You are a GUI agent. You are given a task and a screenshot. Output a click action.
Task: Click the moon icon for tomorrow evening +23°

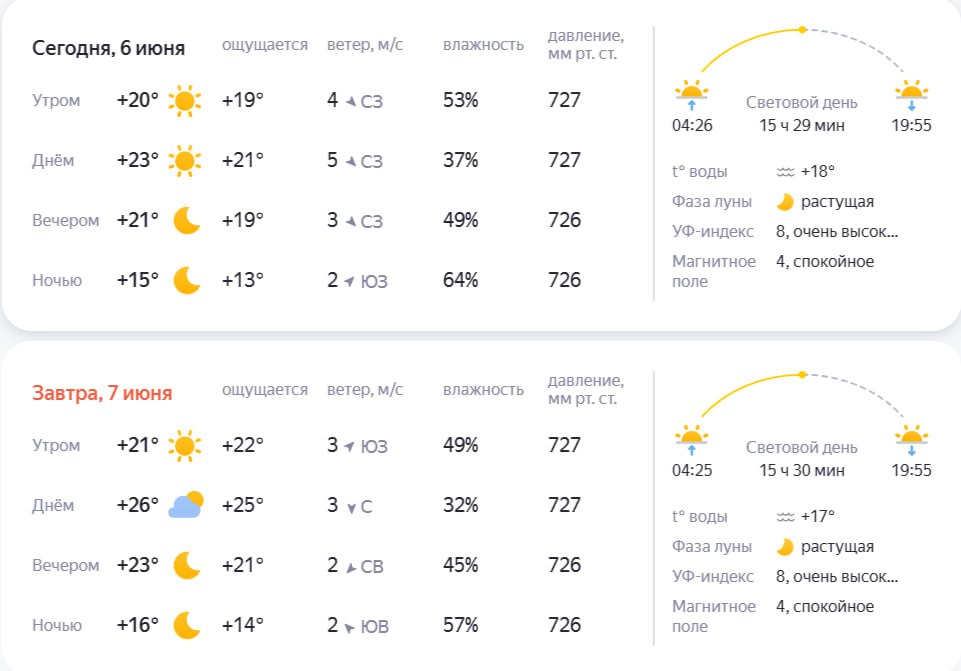pyautogui.click(x=186, y=565)
